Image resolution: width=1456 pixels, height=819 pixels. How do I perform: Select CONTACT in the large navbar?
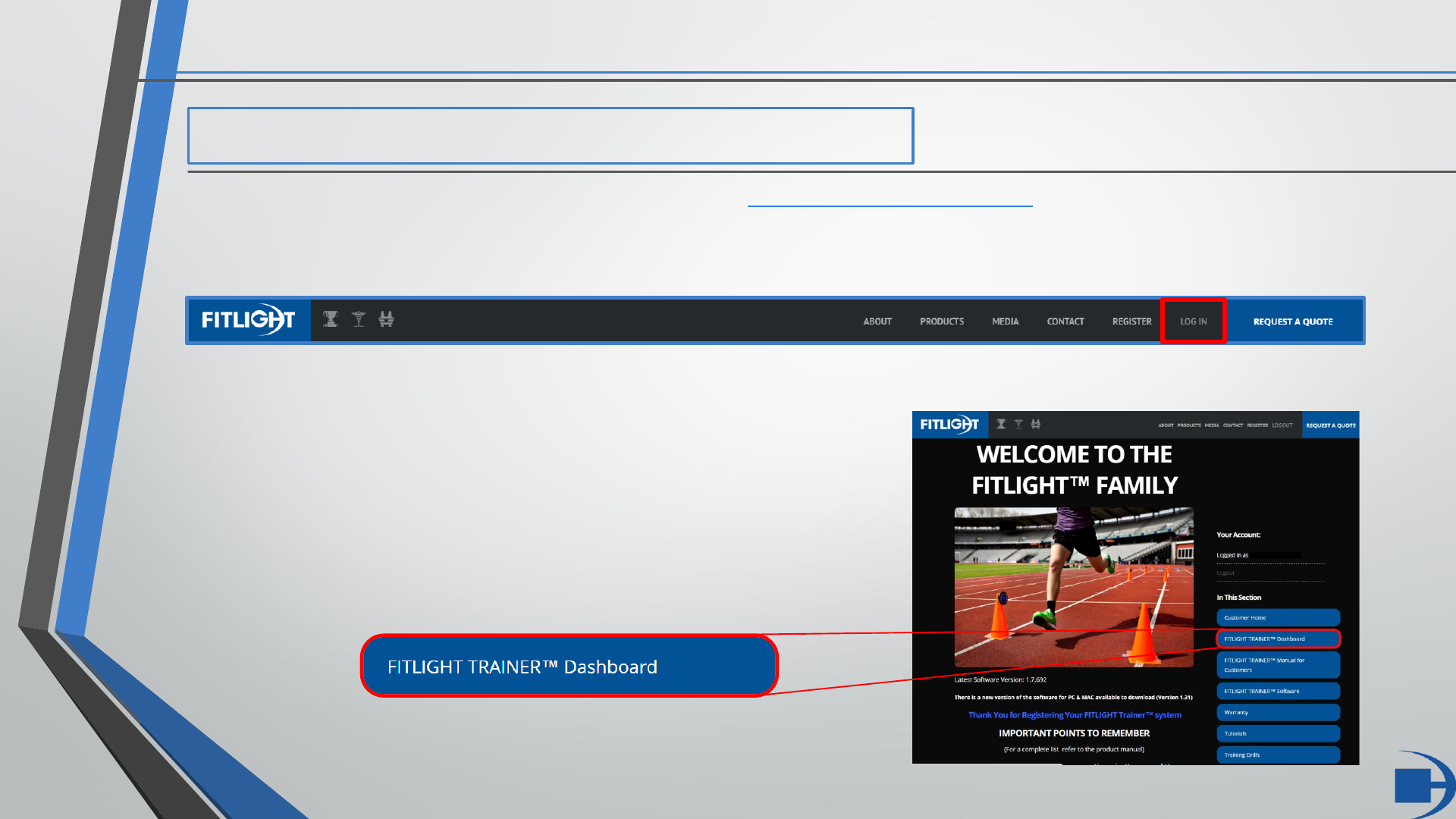(1065, 322)
